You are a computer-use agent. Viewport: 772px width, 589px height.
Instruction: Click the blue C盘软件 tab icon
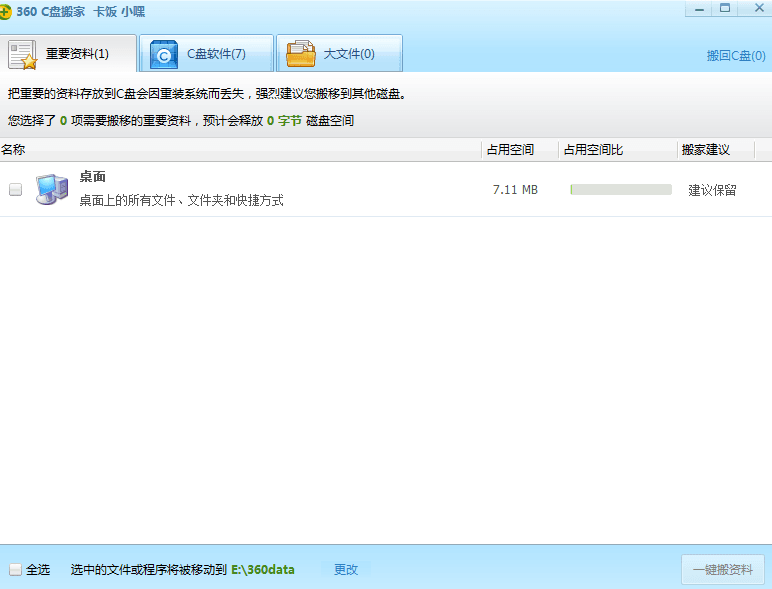(164, 54)
